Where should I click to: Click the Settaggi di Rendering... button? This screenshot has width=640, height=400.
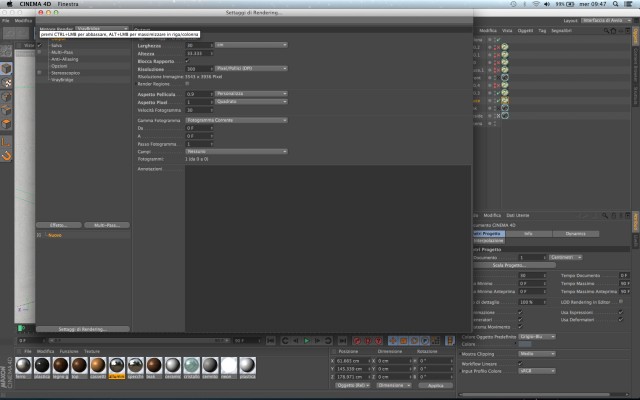tap(82, 329)
